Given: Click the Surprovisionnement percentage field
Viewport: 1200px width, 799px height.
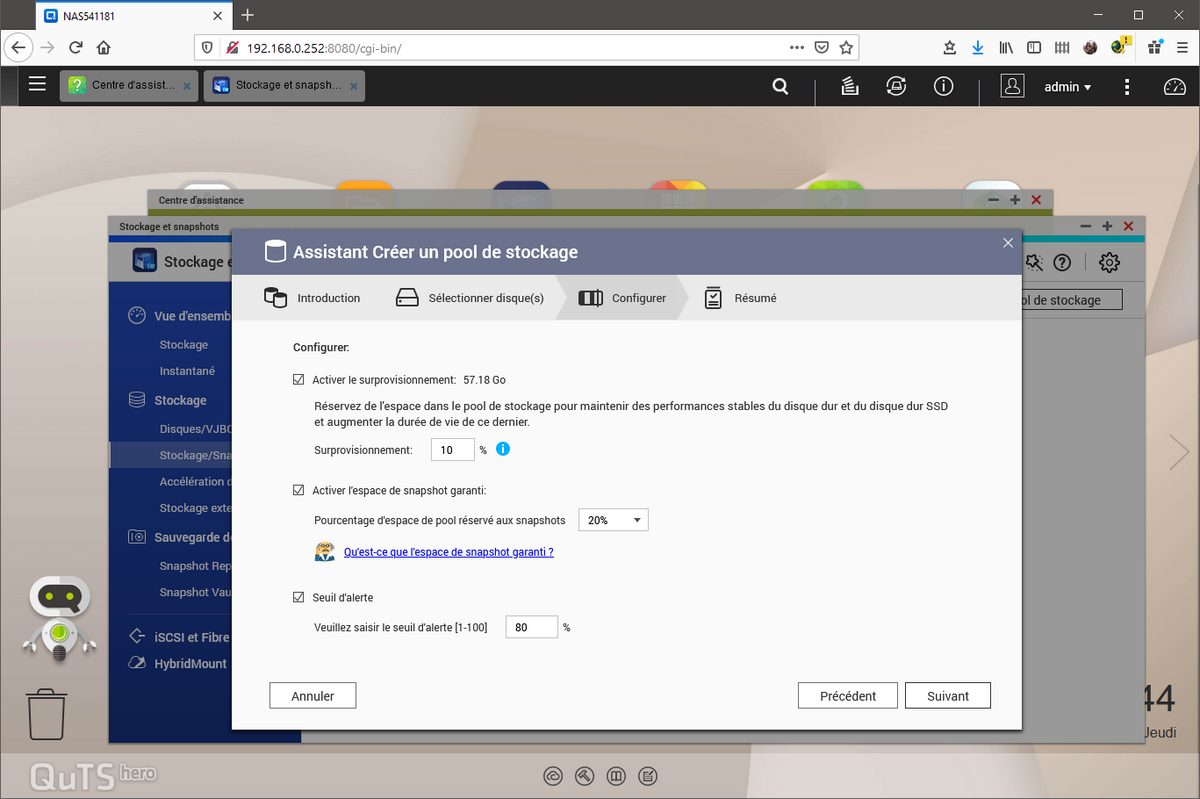Looking at the screenshot, I should pos(452,450).
